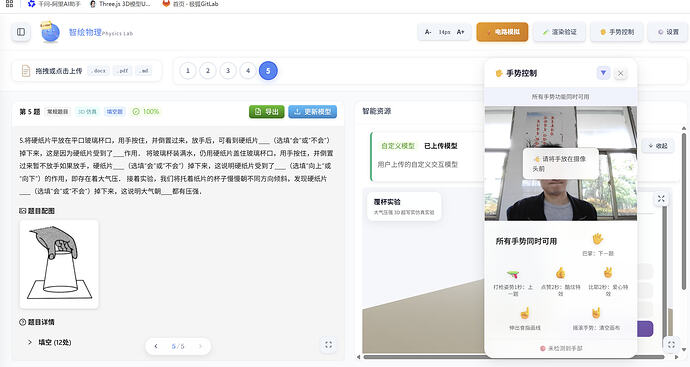Image resolution: width=690 pixels, height=367 pixels.
Task: Expand the 3D simulation view to fullscreen
Action: [661, 199]
